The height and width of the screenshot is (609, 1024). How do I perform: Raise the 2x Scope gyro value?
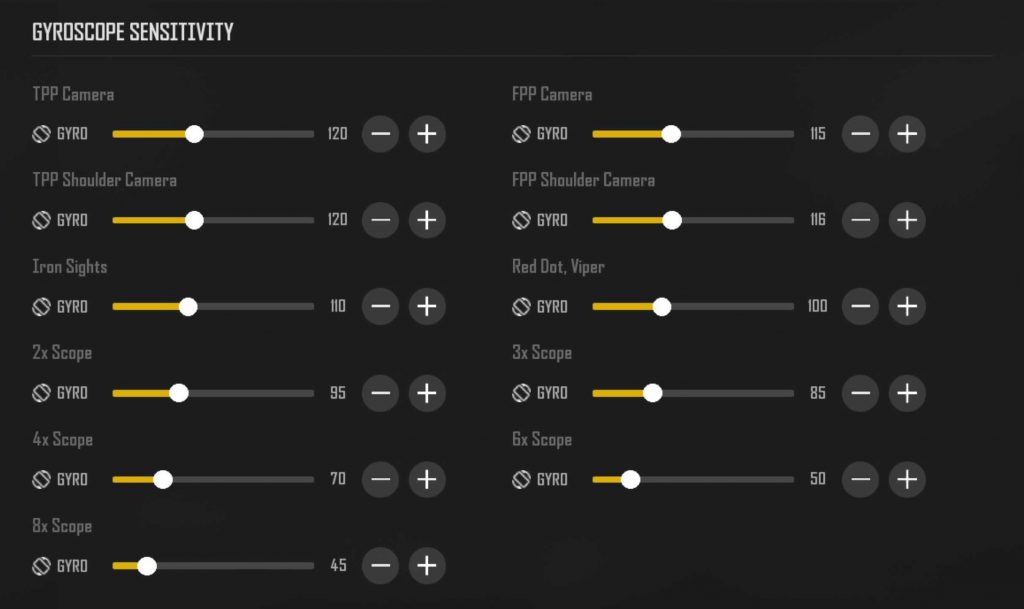pos(427,393)
